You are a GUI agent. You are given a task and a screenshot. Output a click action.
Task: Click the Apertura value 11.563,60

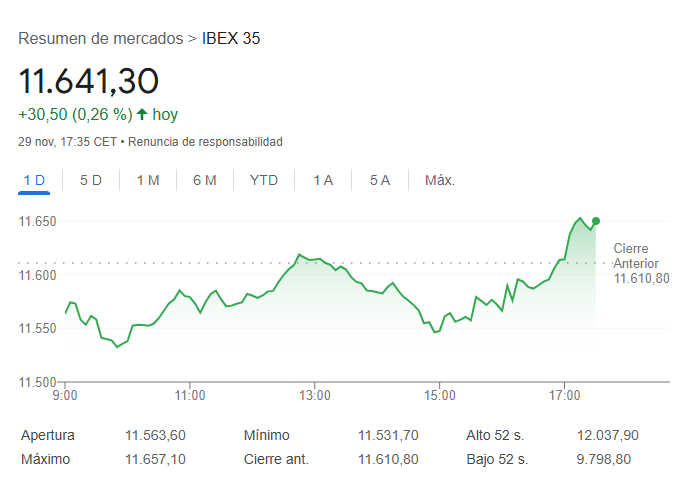[x=155, y=435]
